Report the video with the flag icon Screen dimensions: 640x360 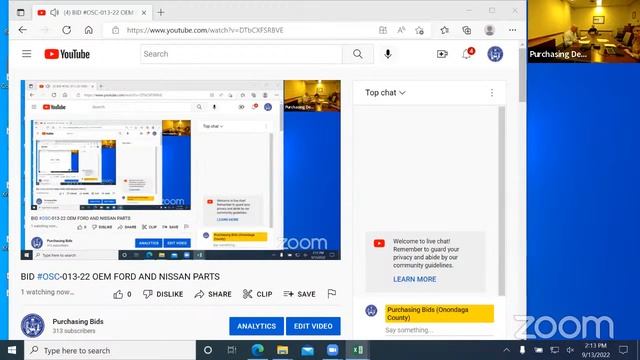pyautogui.click(x=332, y=293)
